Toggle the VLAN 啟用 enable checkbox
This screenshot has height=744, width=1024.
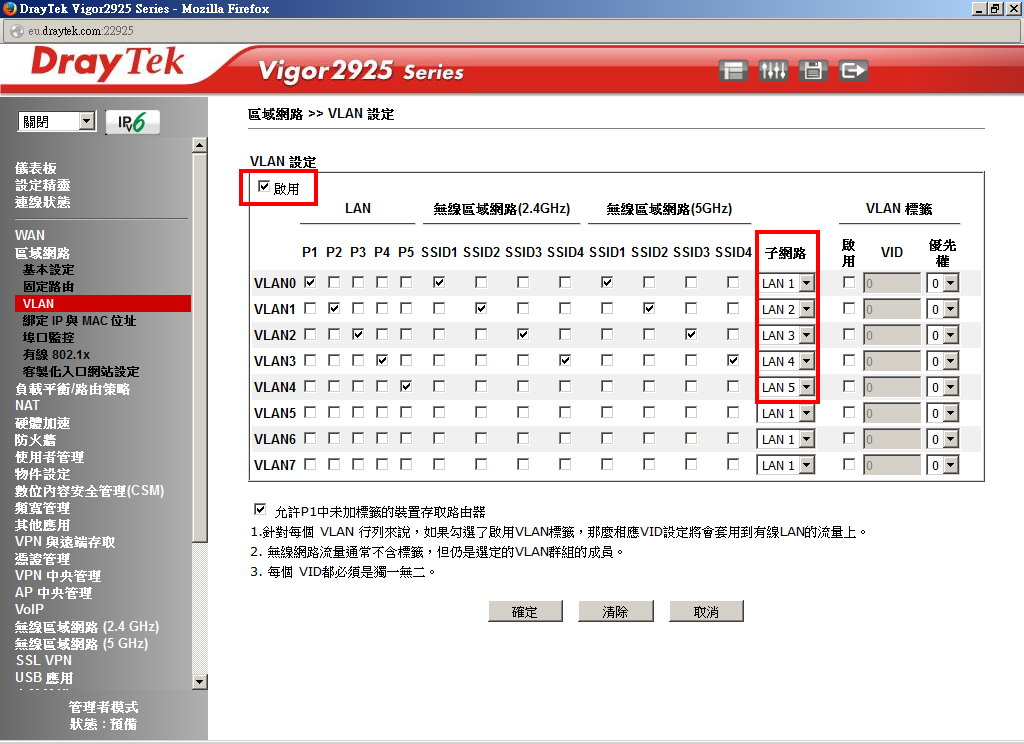(264, 186)
